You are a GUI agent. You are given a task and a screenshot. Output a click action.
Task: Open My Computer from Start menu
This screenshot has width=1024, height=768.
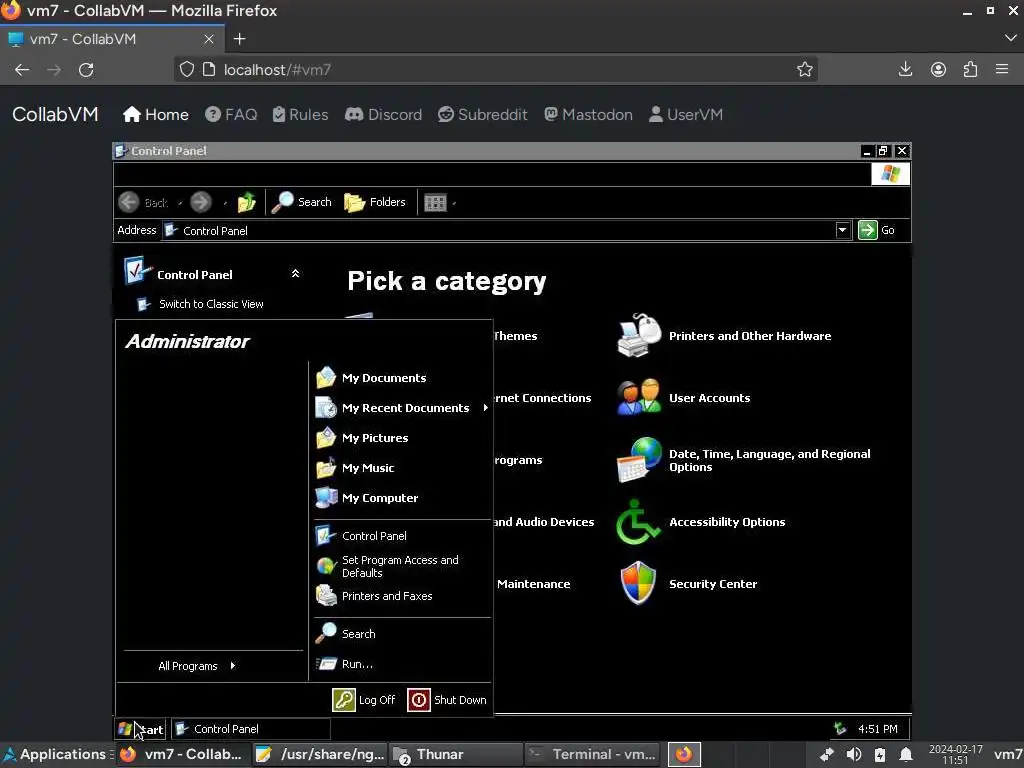366,498
